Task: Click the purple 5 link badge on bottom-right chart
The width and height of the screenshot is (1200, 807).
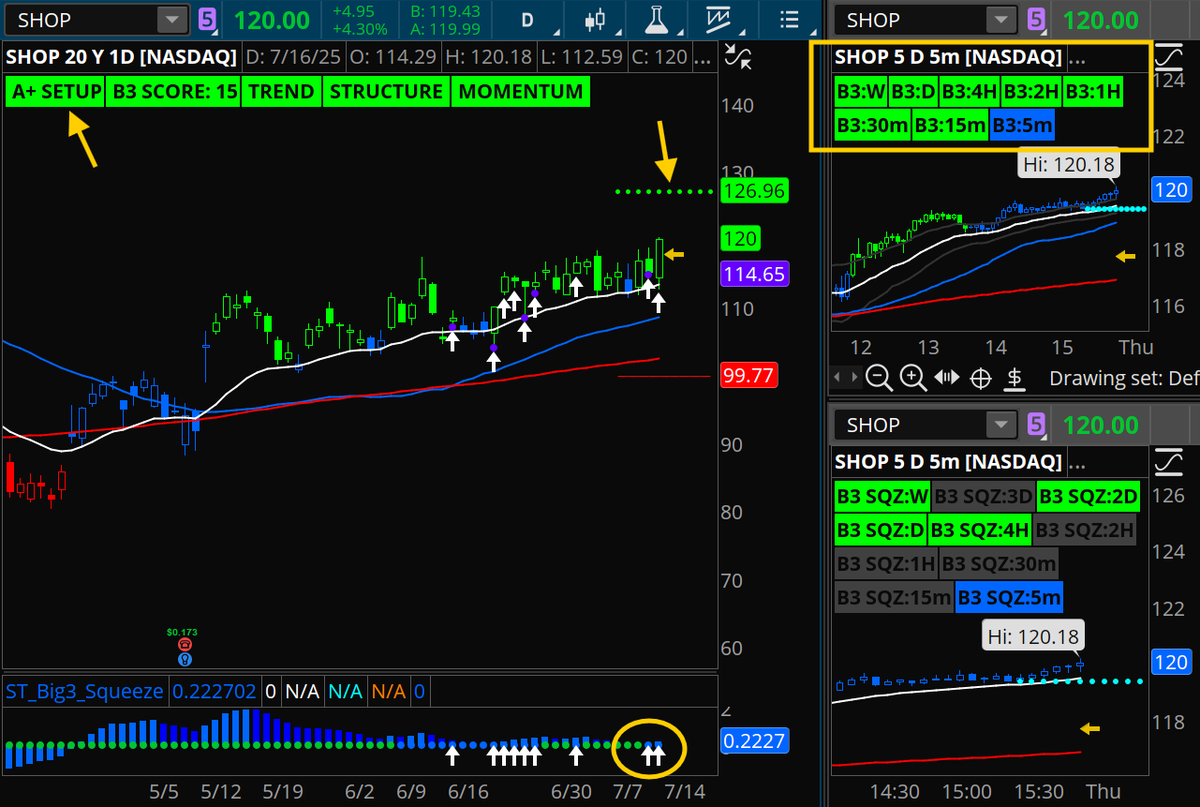Action: point(1036,425)
